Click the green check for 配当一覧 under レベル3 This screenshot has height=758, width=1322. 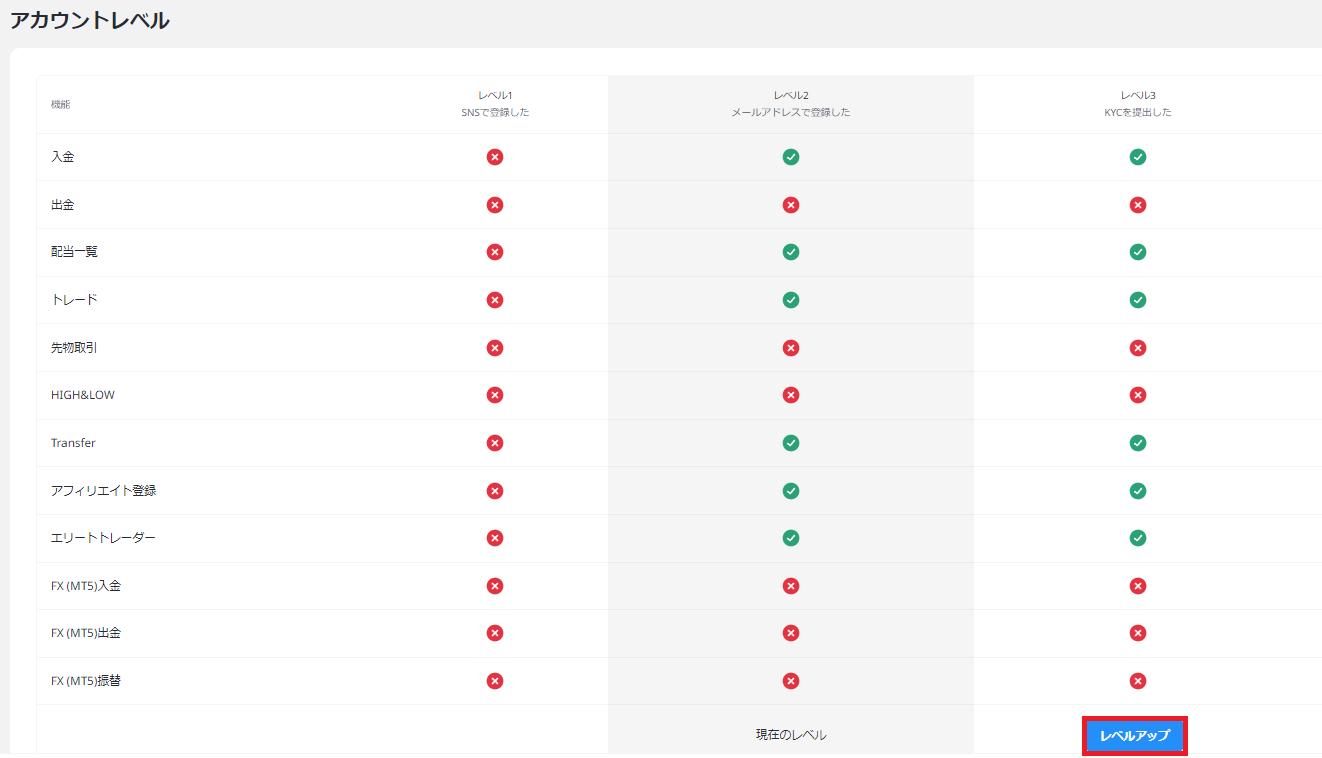[x=1137, y=252]
